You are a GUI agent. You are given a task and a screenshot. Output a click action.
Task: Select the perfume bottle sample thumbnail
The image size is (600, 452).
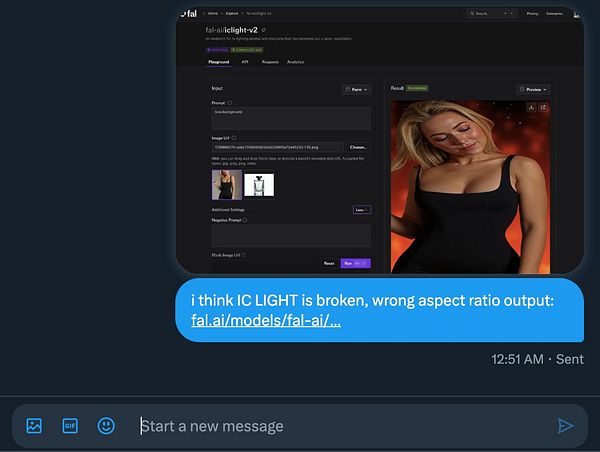point(259,185)
